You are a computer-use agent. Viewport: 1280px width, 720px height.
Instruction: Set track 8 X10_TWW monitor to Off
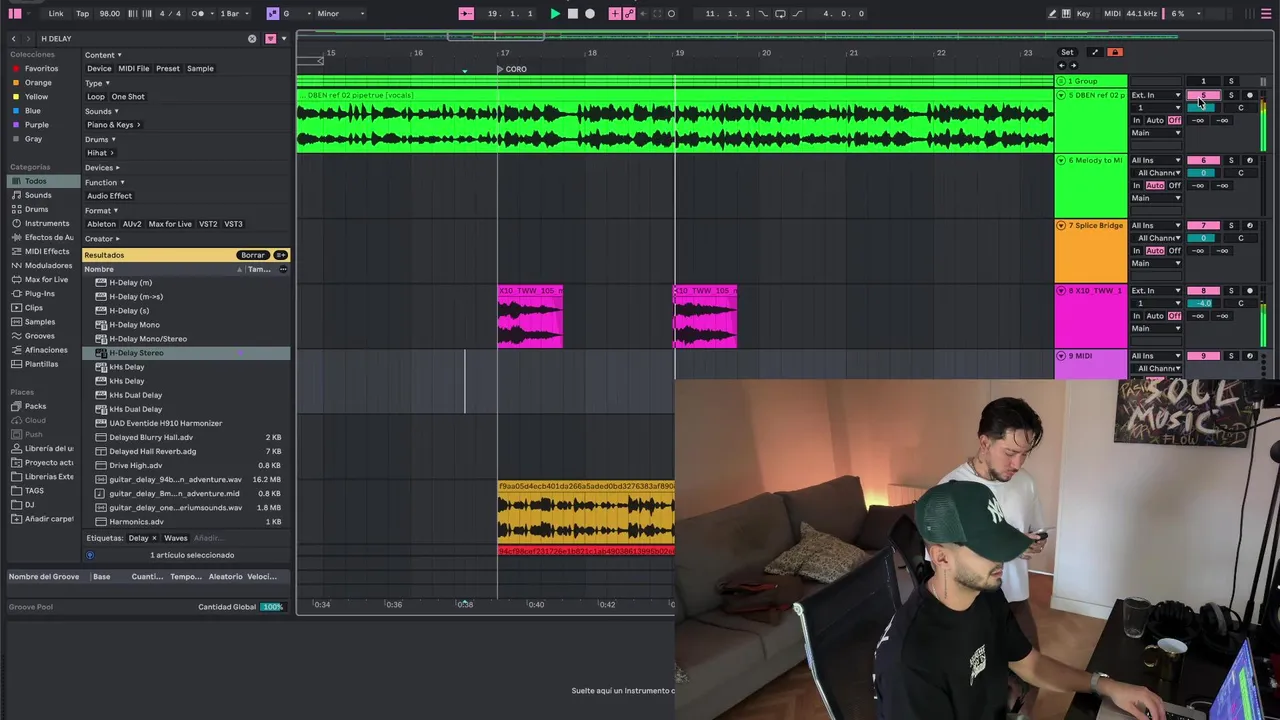pyautogui.click(x=1175, y=316)
